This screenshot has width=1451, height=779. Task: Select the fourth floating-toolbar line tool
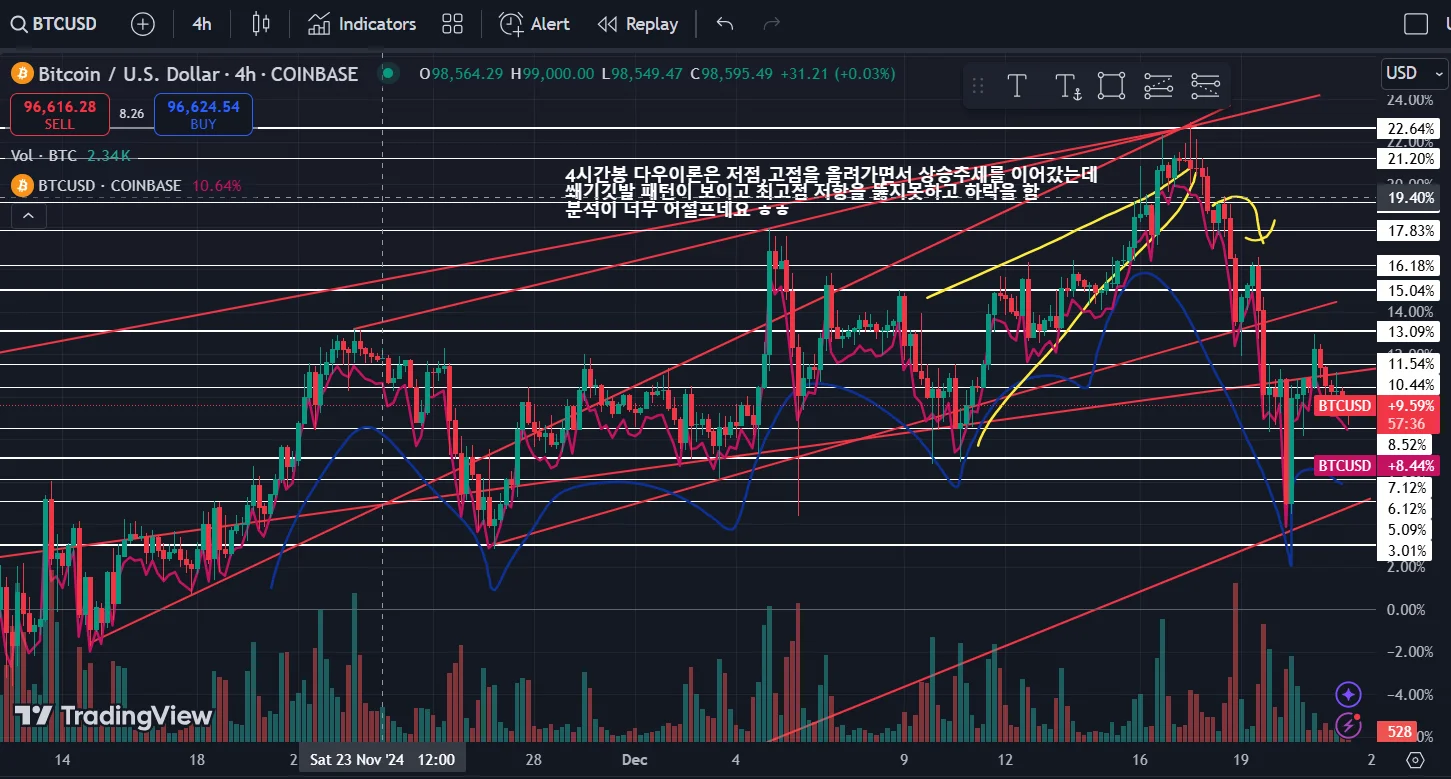click(x=1158, y=86)
